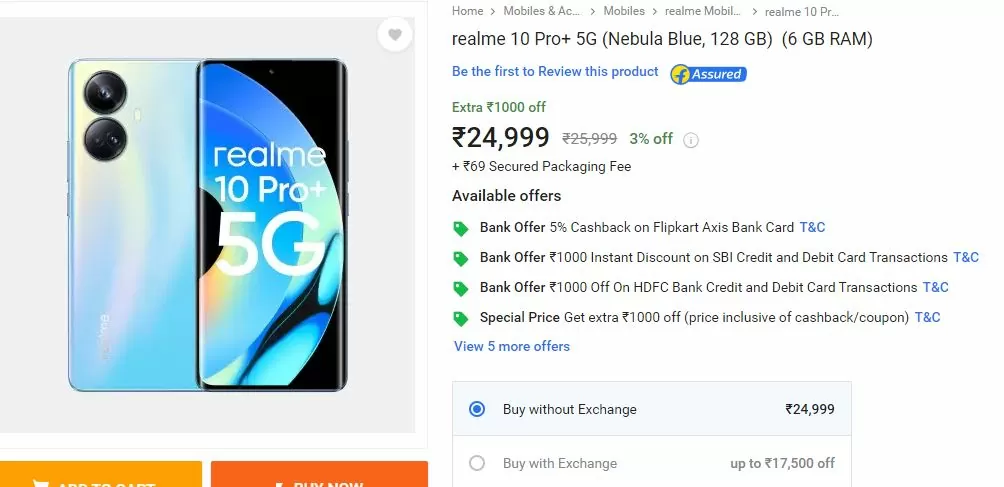Click the green tag beside HDFC offer
Image resolution: width=1004 pixels, height=487 pixels.
tap(461, 288)
